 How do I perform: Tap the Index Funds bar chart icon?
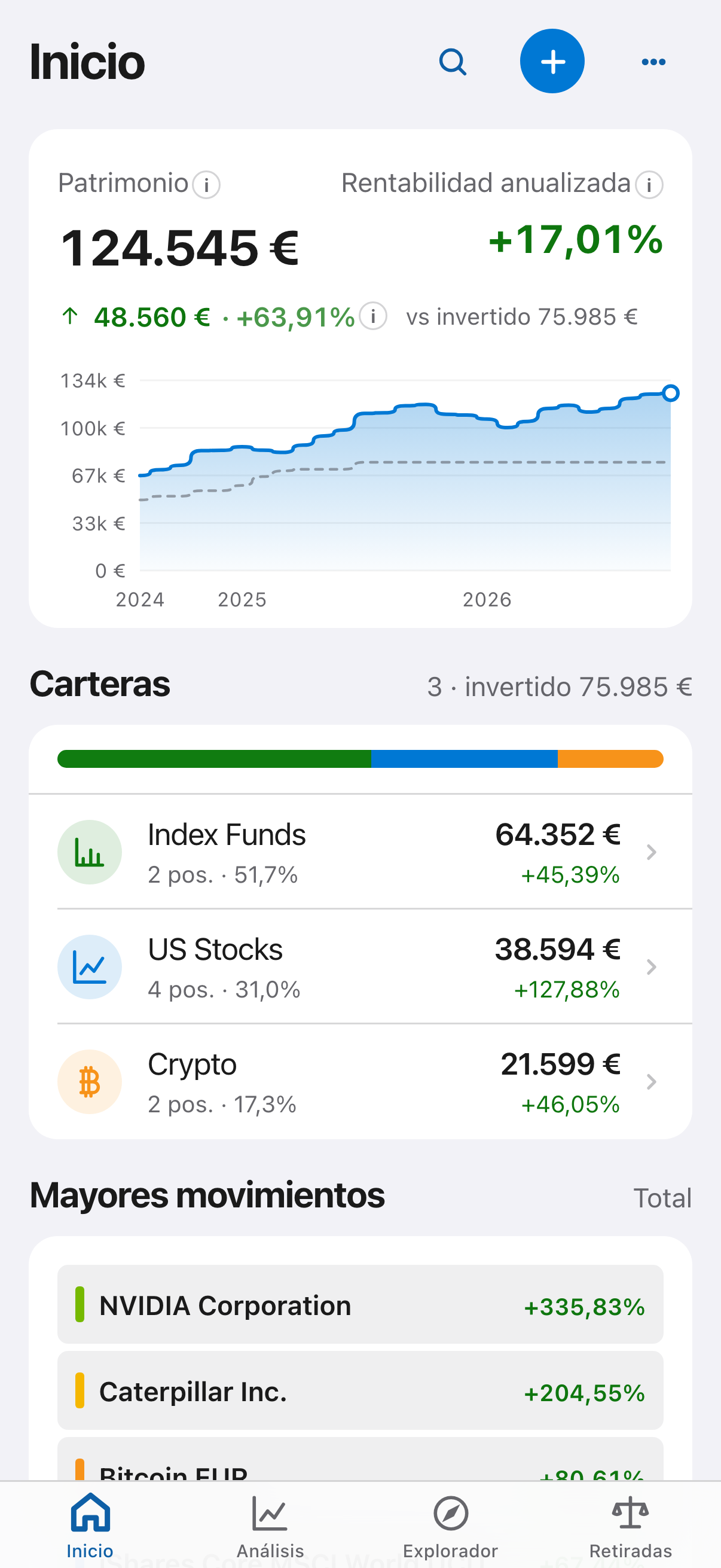(90, 852)
